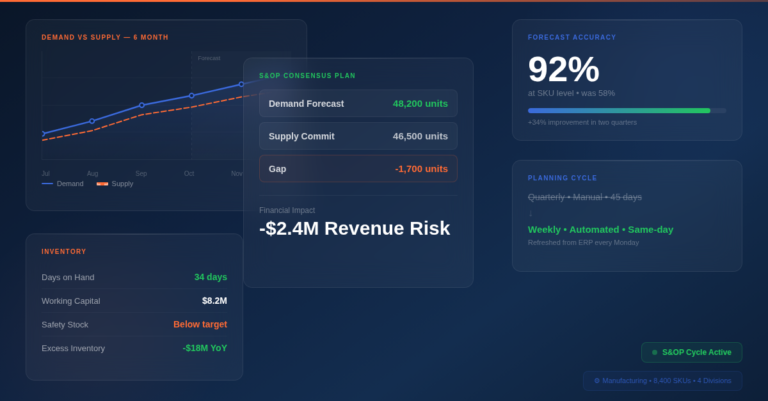This screenshot has height=401, width=768.
Task: Click the Demand legend line icon
Action: coord(47,184)
